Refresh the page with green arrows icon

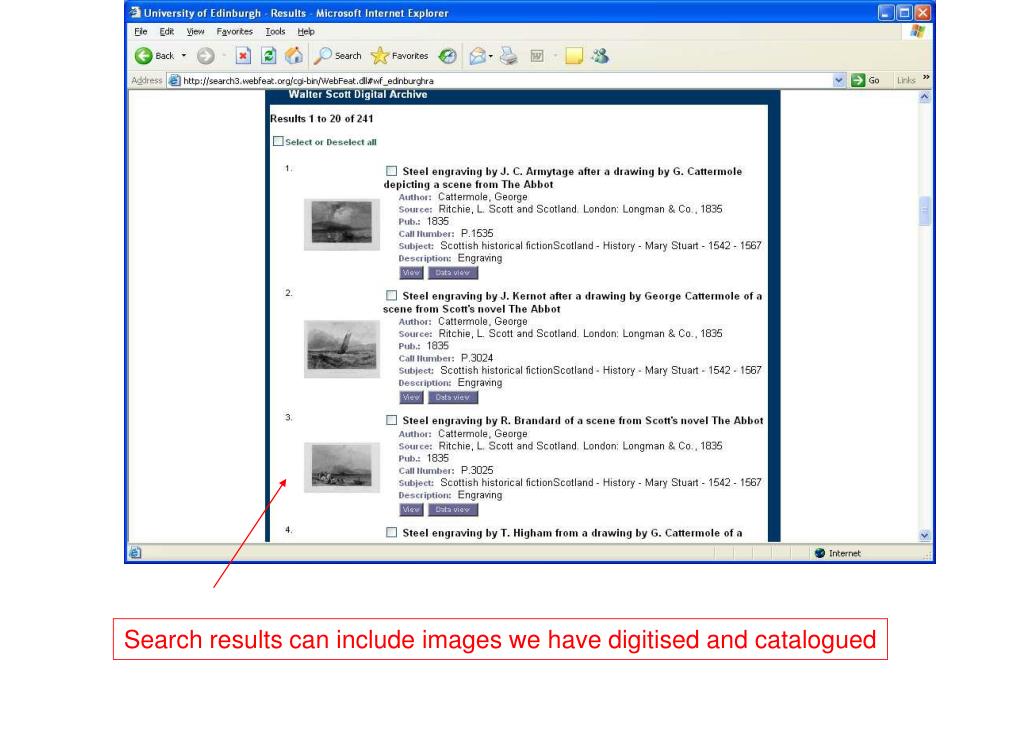(x=268, y=56)
